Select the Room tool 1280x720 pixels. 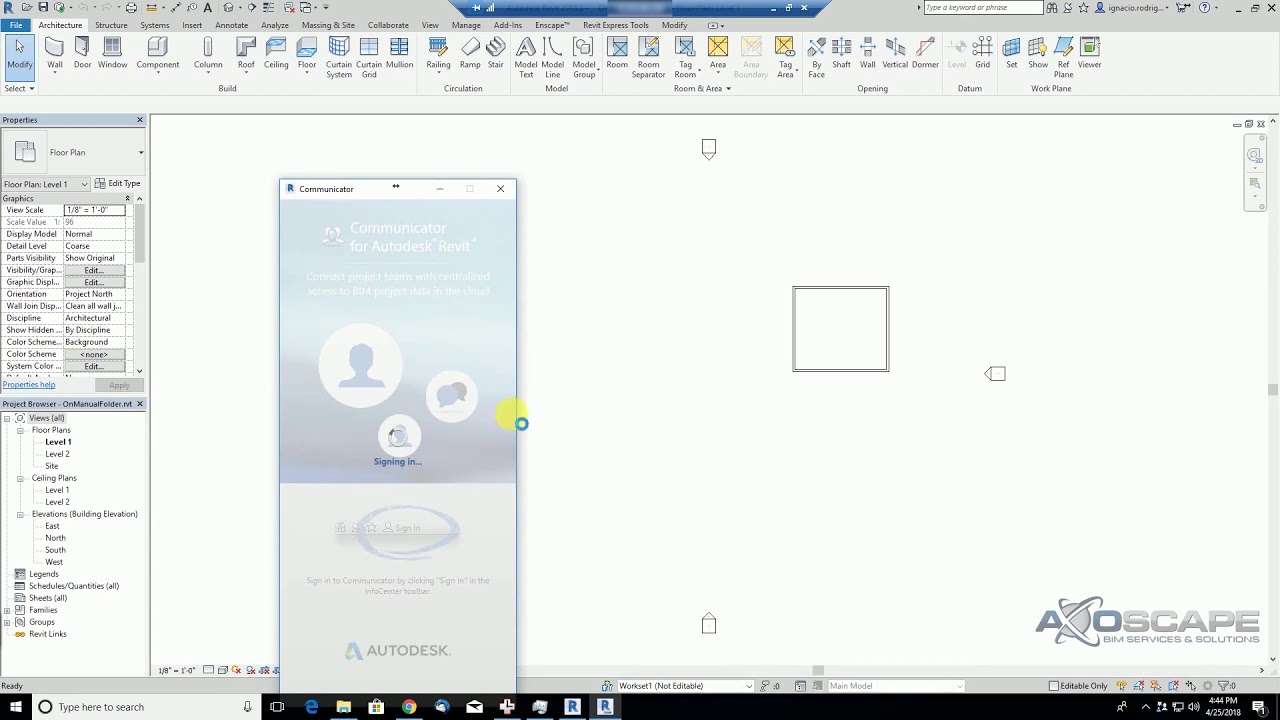pyautogui.click(x=617, y=54)
